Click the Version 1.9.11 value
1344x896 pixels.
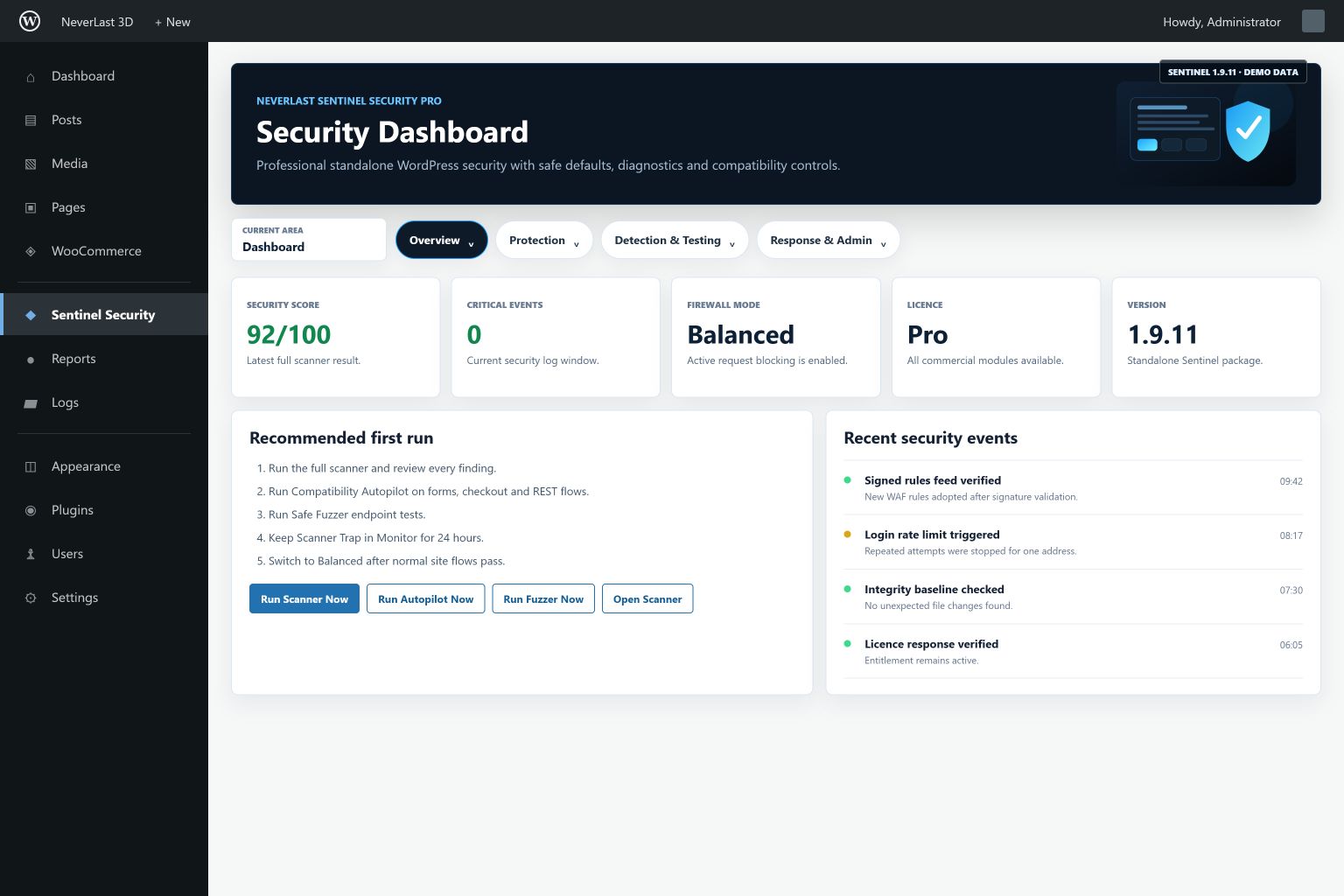[1162, 334]
